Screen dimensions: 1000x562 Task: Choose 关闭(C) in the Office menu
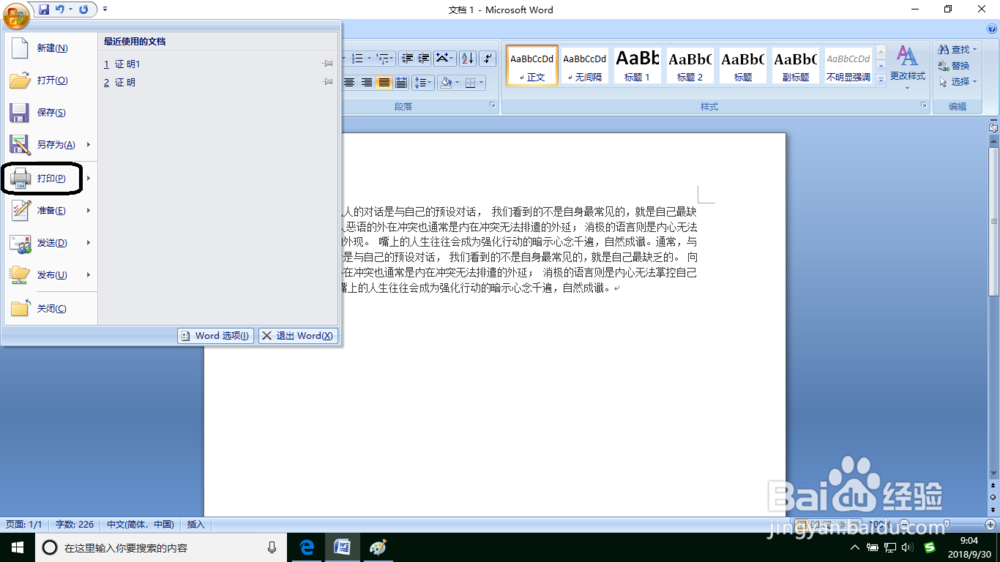[50, 308]
